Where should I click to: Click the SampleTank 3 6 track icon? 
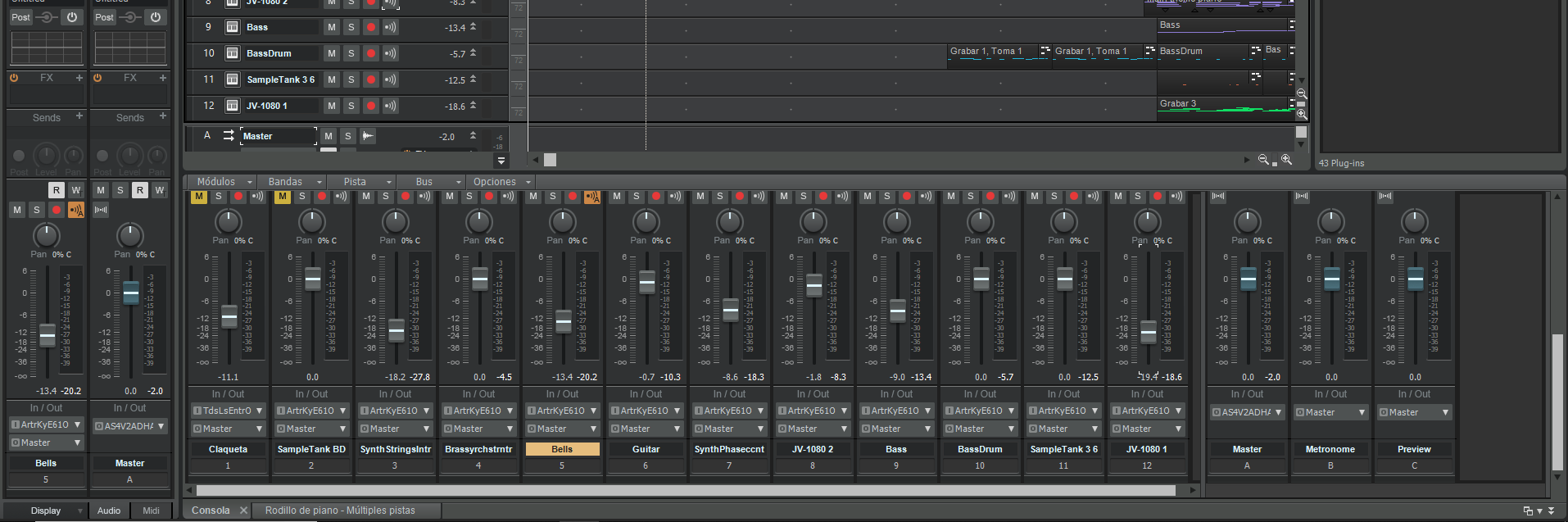click(x=232, y=79)
